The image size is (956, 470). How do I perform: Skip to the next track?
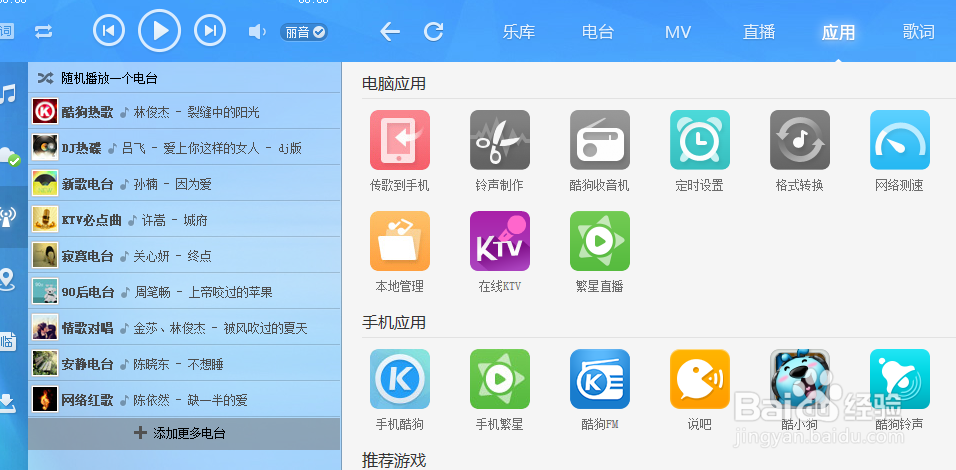210,30
